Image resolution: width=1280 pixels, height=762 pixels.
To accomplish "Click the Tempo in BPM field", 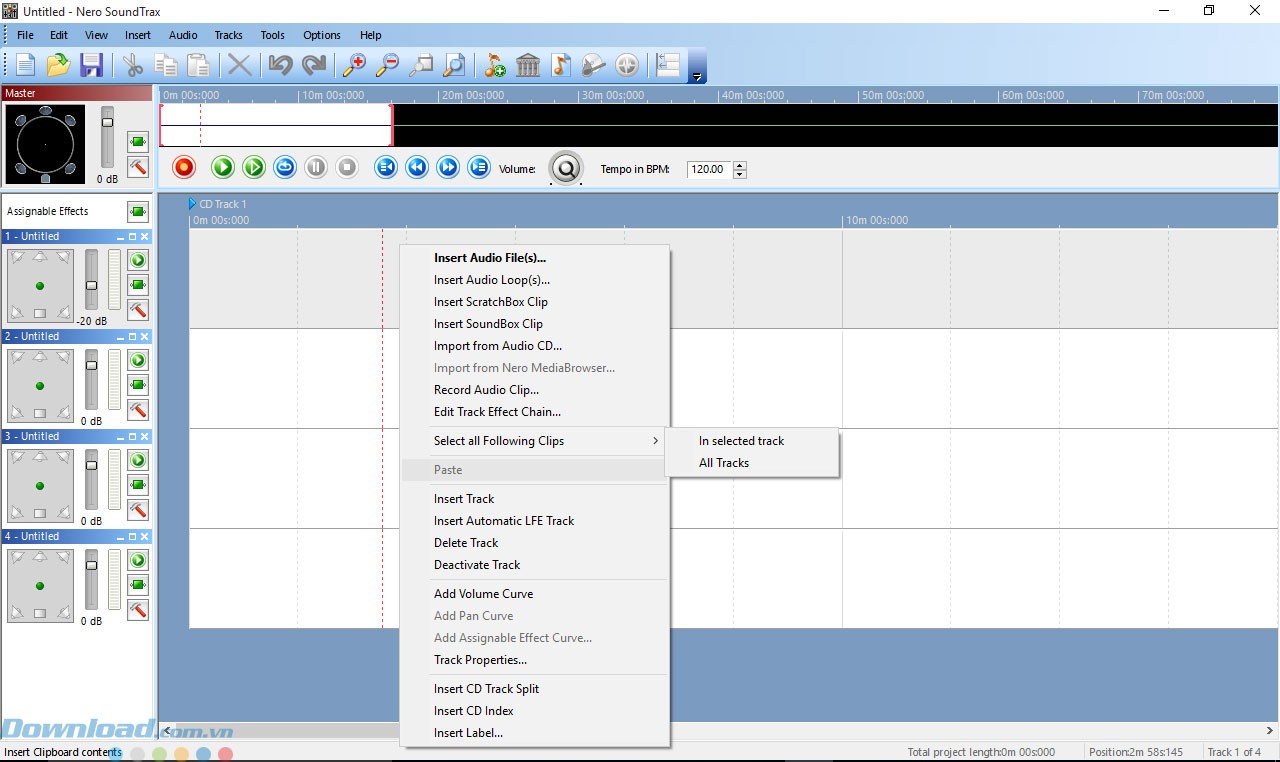I will click(x=708, y=170).
